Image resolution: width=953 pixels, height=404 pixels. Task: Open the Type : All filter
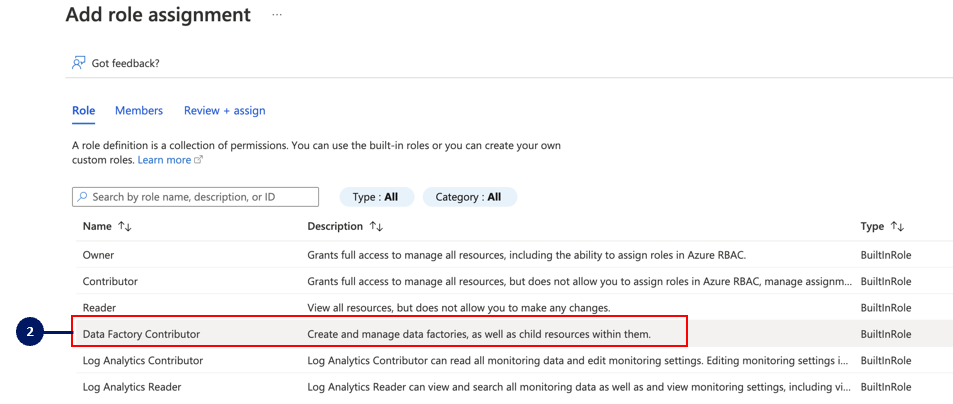[x=376, y=197]
